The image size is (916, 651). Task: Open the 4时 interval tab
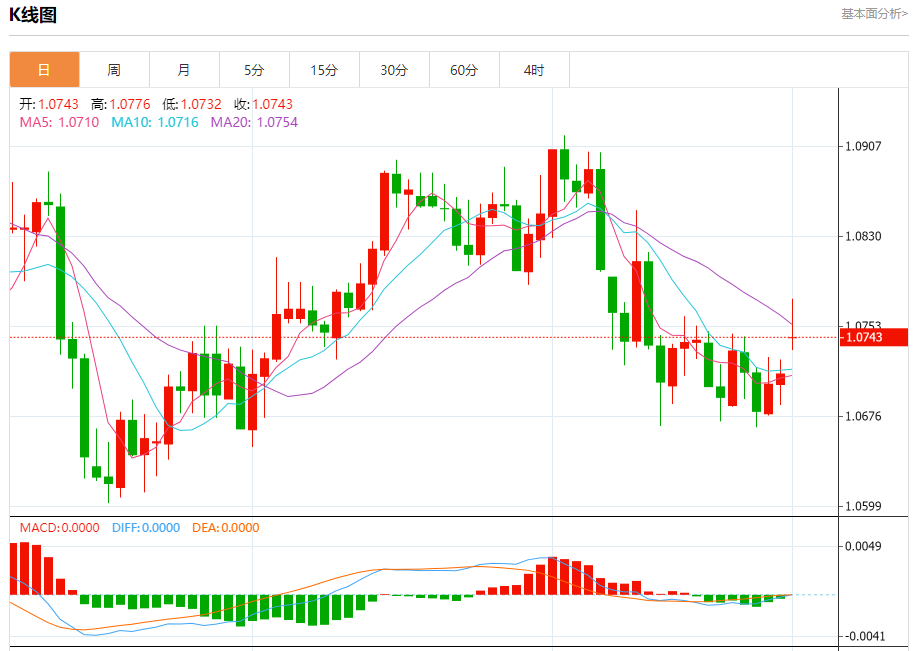point(535,70)
